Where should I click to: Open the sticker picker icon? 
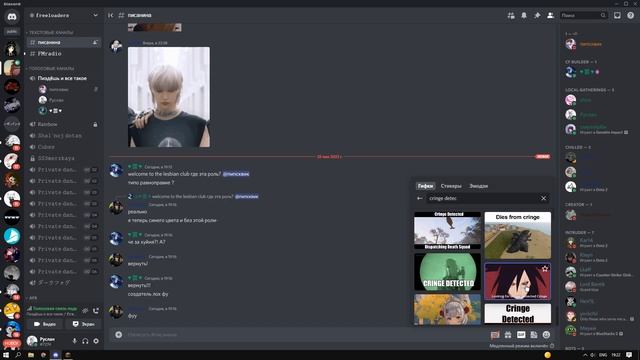533,335
